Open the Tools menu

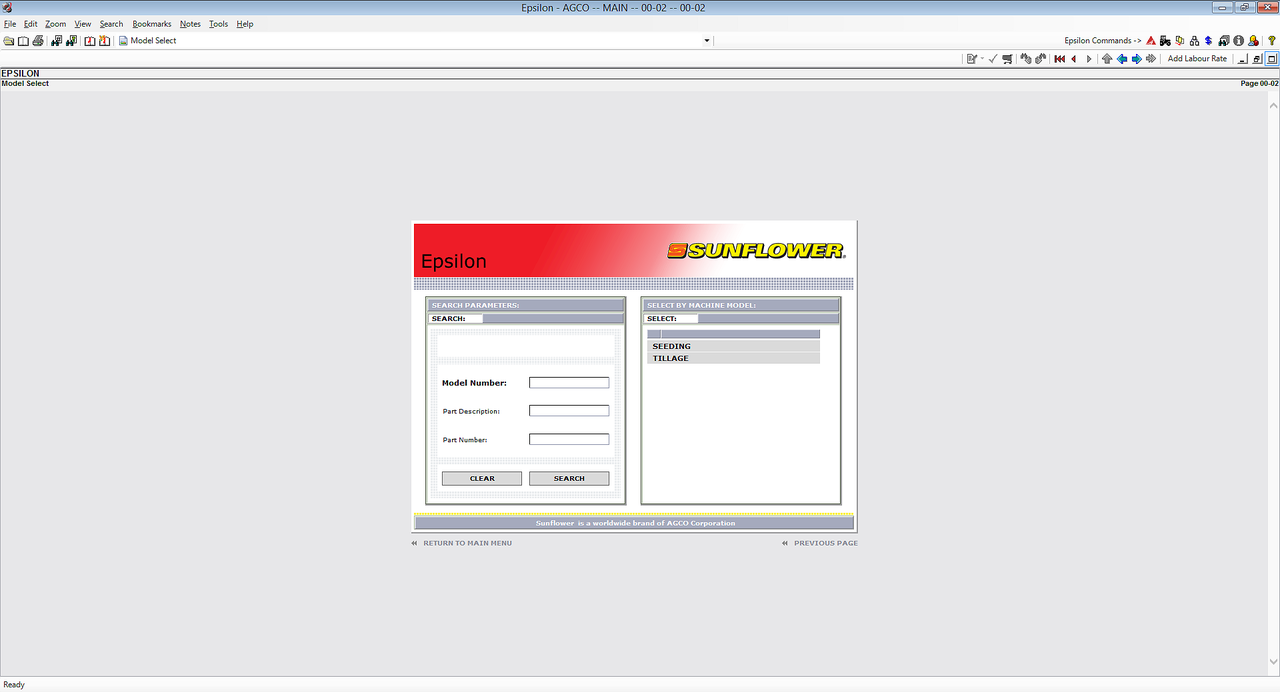(x=218, y=24)
